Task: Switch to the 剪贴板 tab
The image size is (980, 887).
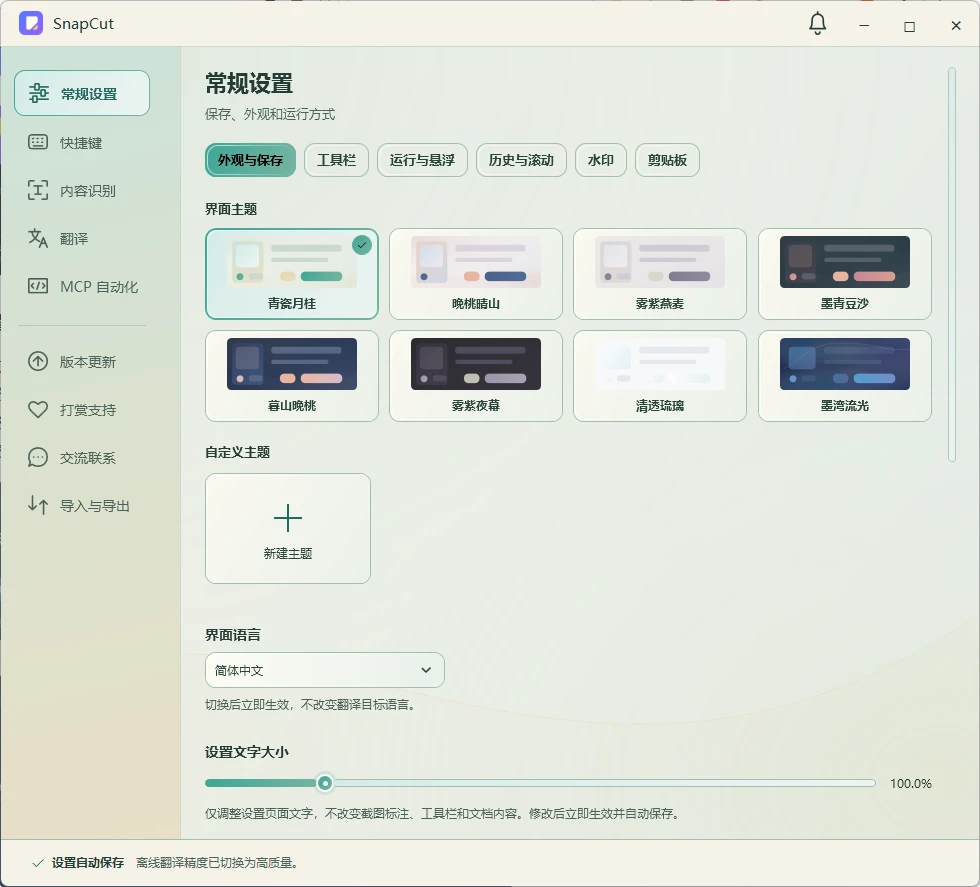Action: (x=668, y=160)
